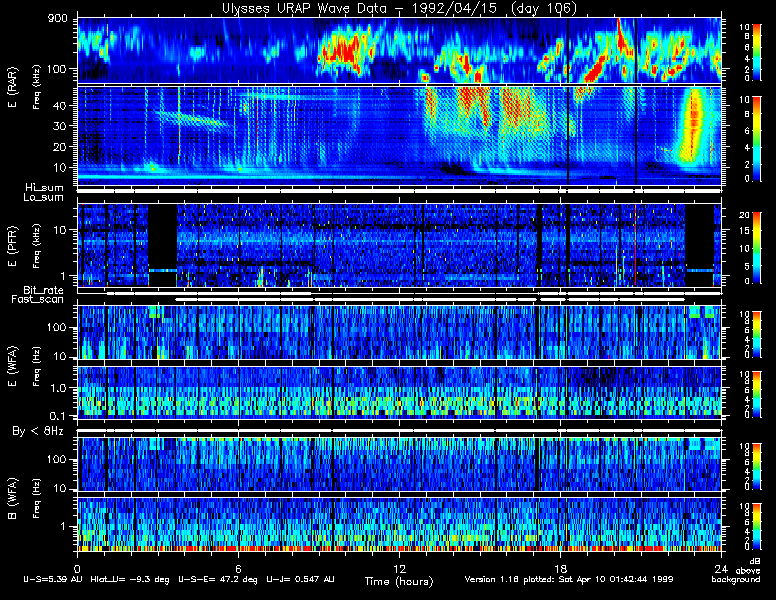This screenshot has height=600, width=776.
Task: Click the '30' kHz tick on RAR low panel
Action: pyautogui.click(x=60, y=126)
